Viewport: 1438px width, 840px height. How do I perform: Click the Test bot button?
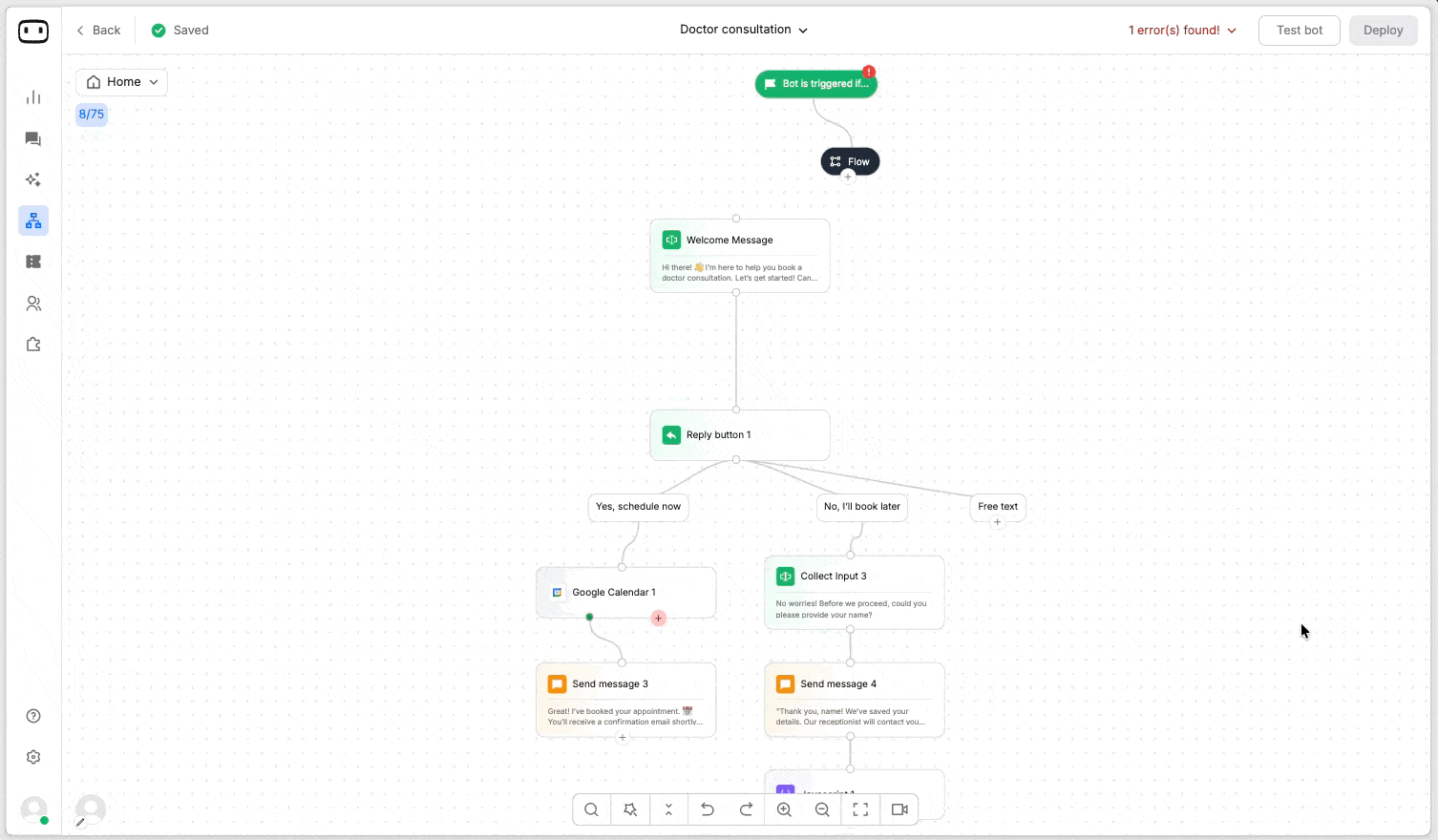[1299, 31]
